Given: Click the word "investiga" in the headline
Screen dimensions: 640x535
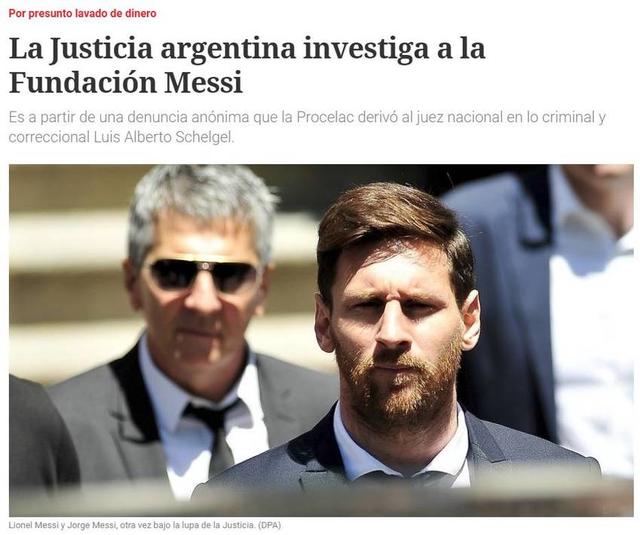Looking at the screenshot, I should tap(363, 48).
